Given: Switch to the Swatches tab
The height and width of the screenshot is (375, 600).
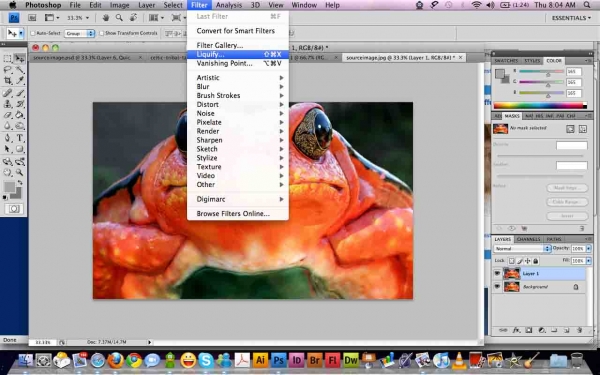Looking at the screenshot, I should point(506,61).
